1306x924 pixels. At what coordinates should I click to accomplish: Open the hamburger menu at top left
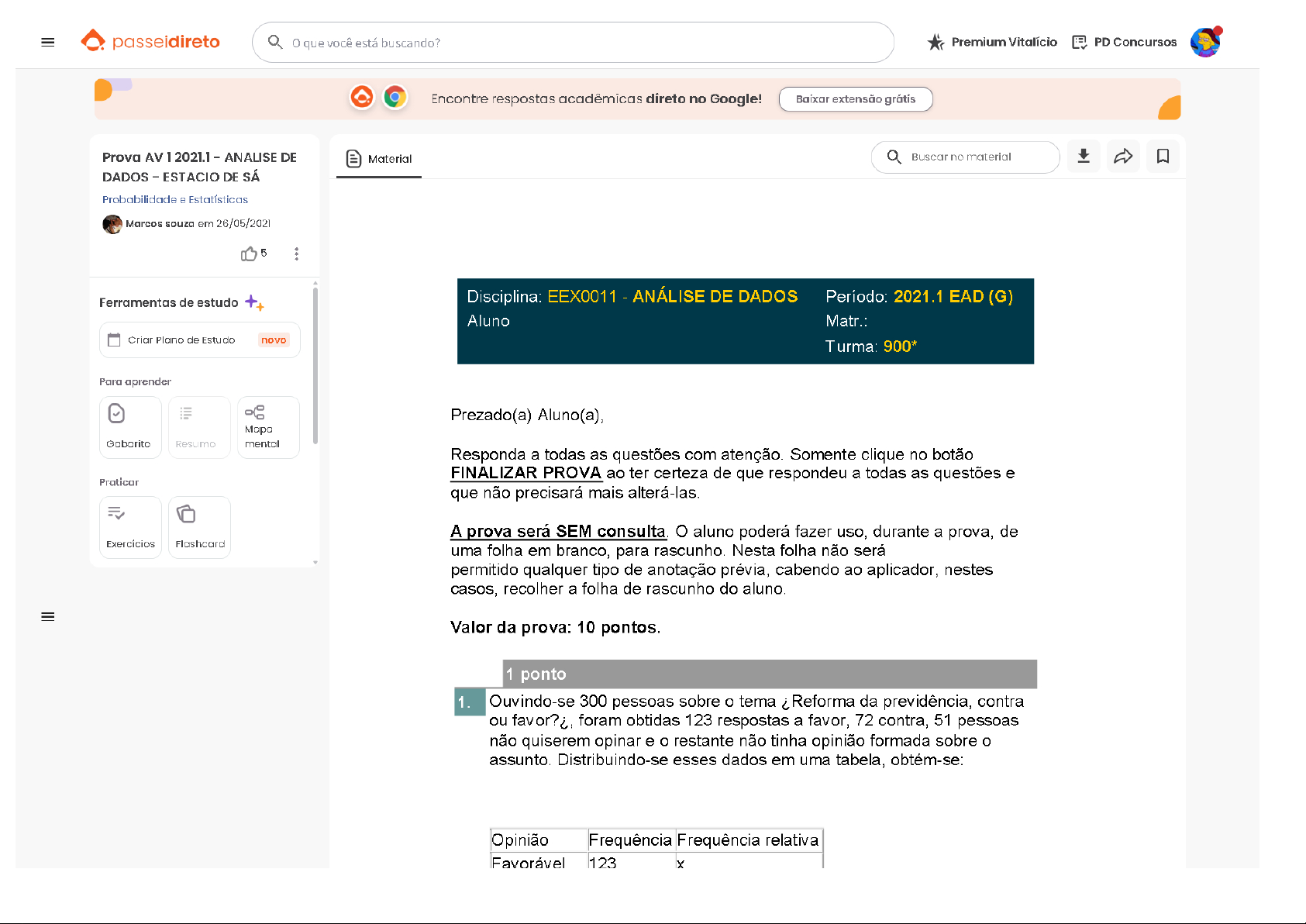48,43
